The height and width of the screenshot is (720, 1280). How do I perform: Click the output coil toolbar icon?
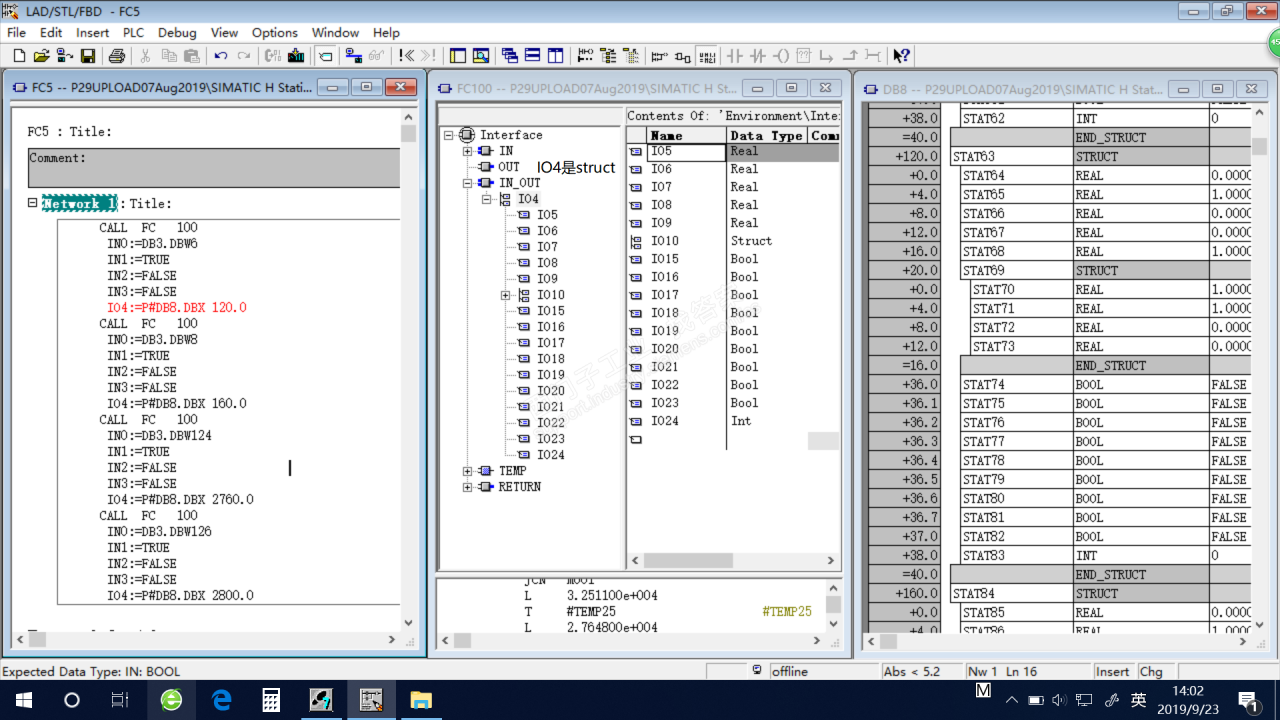click(x=781, y=56)
